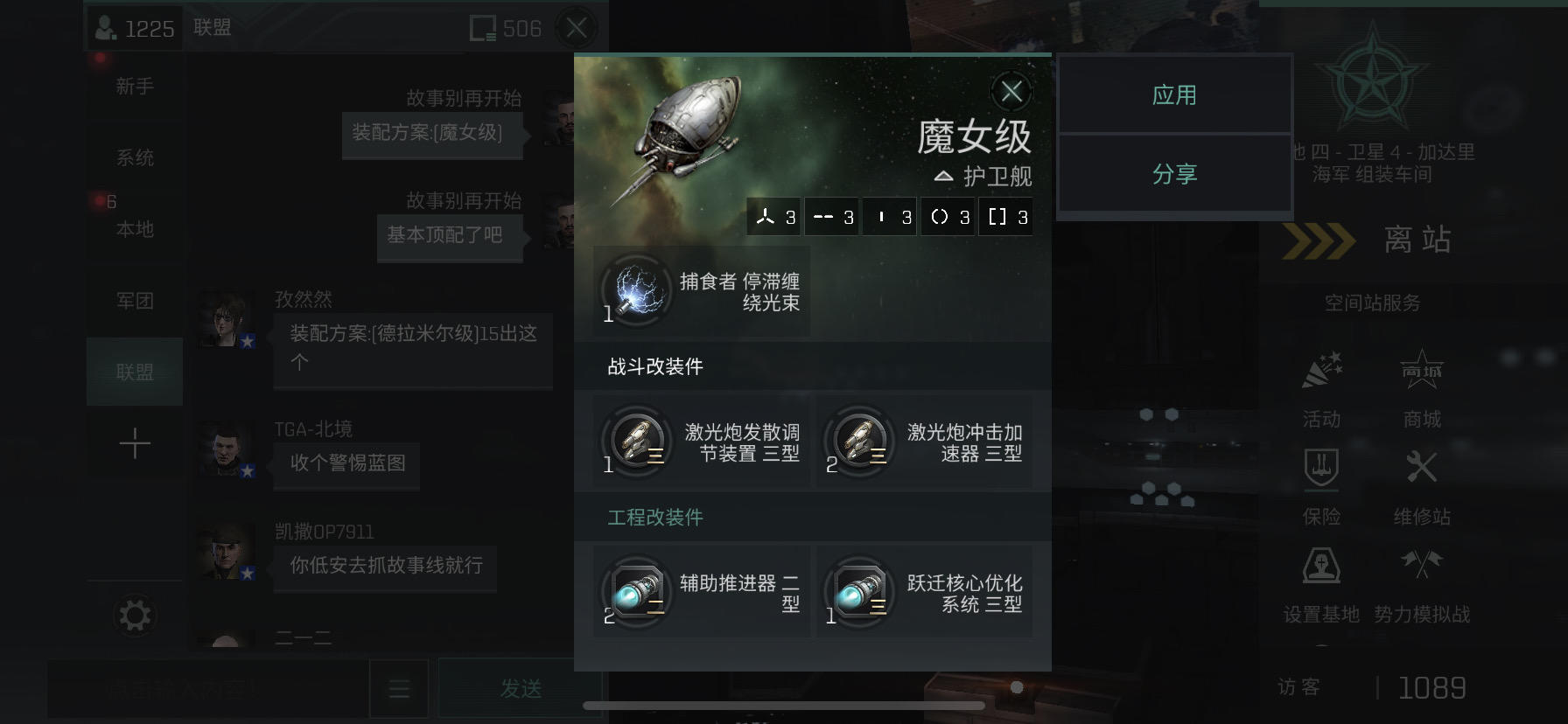Click the chat message input field

pos(207,689)
